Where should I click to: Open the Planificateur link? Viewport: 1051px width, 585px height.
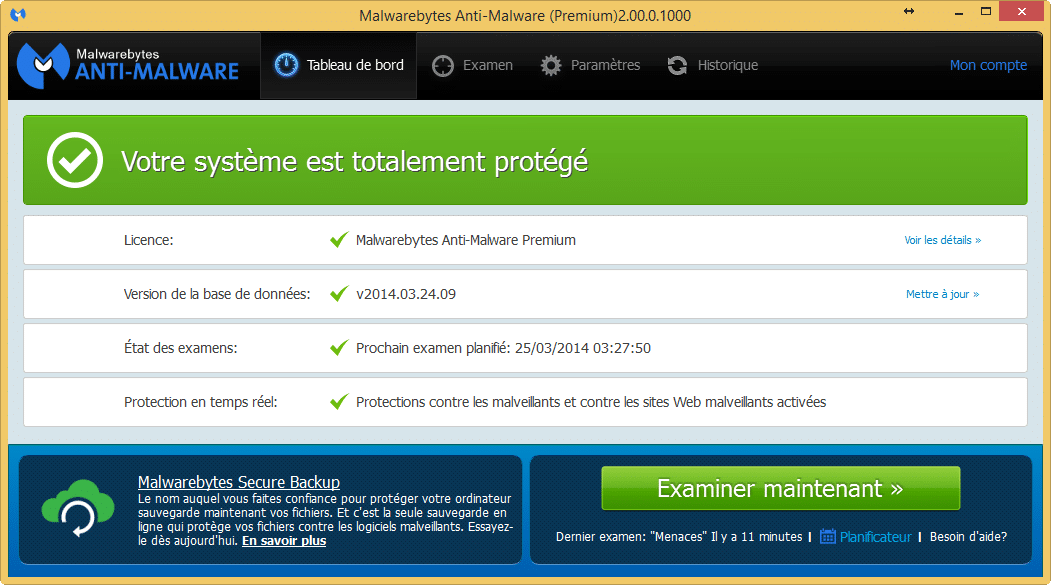(x=875, y=537)
